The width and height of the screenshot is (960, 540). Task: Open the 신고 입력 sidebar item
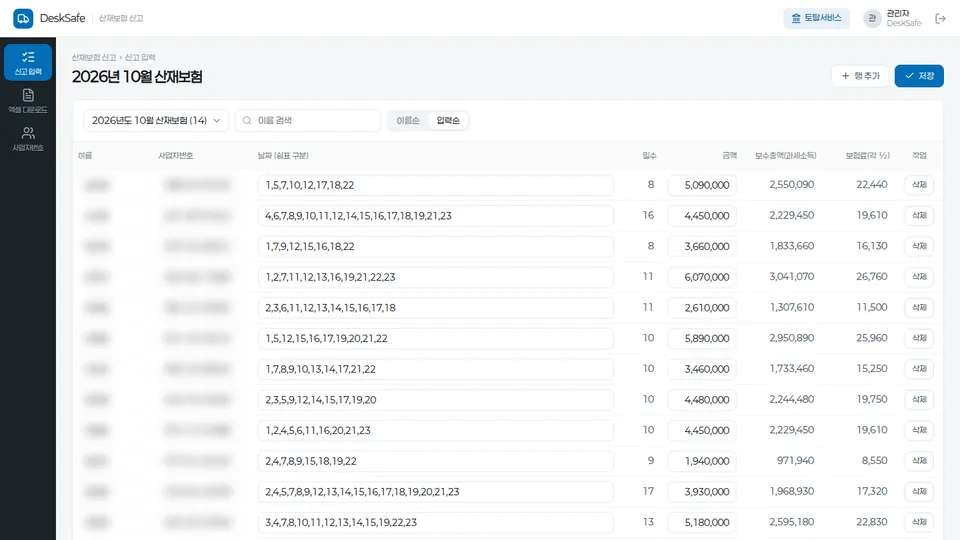(x=28, y=62)
